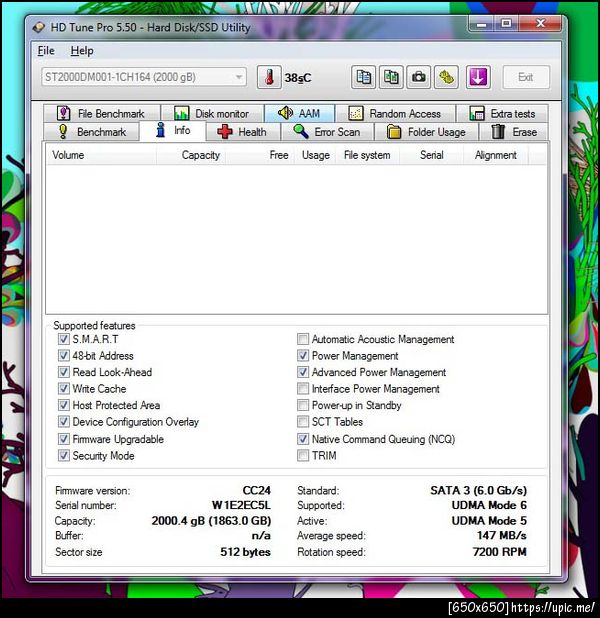
Task: Open the drive selection dropdown ST2000DM001
Action: coord(144,77)
